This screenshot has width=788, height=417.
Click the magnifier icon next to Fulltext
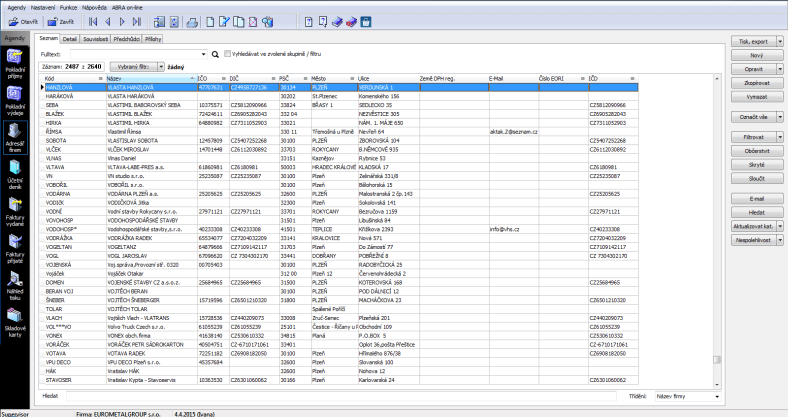coord(215,54)
